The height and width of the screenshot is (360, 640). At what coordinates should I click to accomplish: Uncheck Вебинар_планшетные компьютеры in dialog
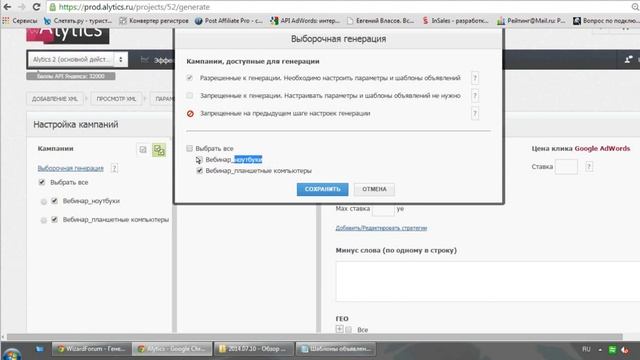(200, 171)
